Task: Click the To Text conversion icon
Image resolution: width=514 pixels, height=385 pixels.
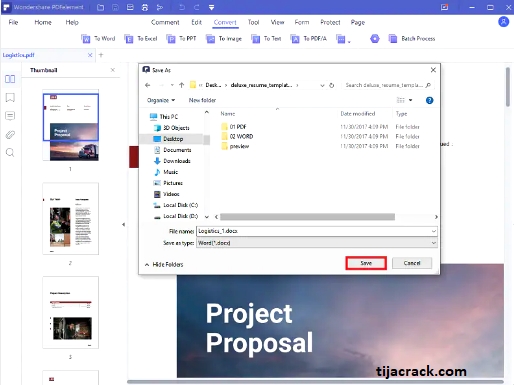Action: [255, 39]
